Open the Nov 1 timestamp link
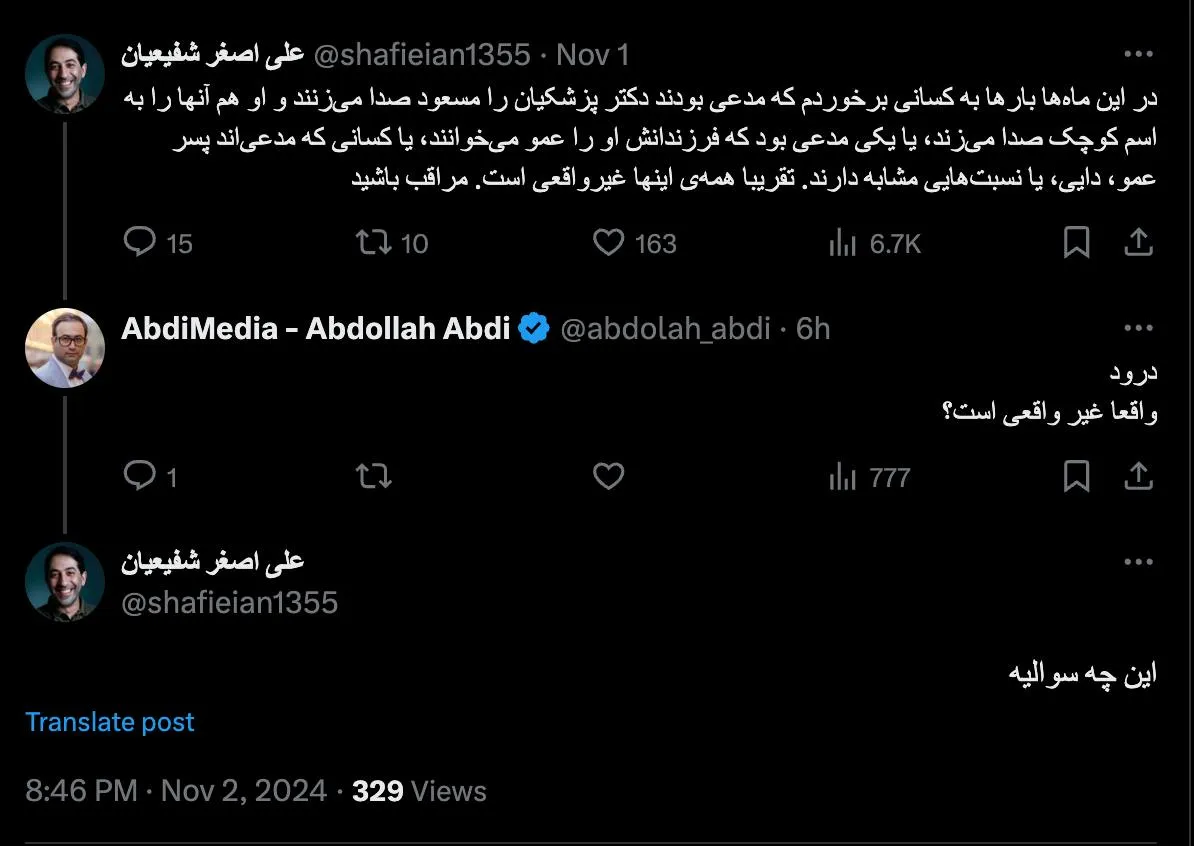This screenshot has height=846, width=1194. coord(592,54)
